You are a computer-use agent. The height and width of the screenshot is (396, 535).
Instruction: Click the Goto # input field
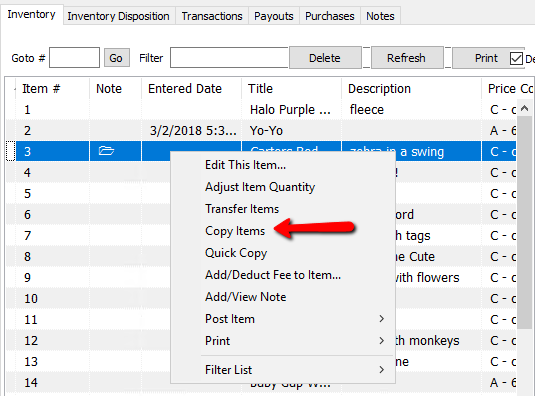click(74, 58)
